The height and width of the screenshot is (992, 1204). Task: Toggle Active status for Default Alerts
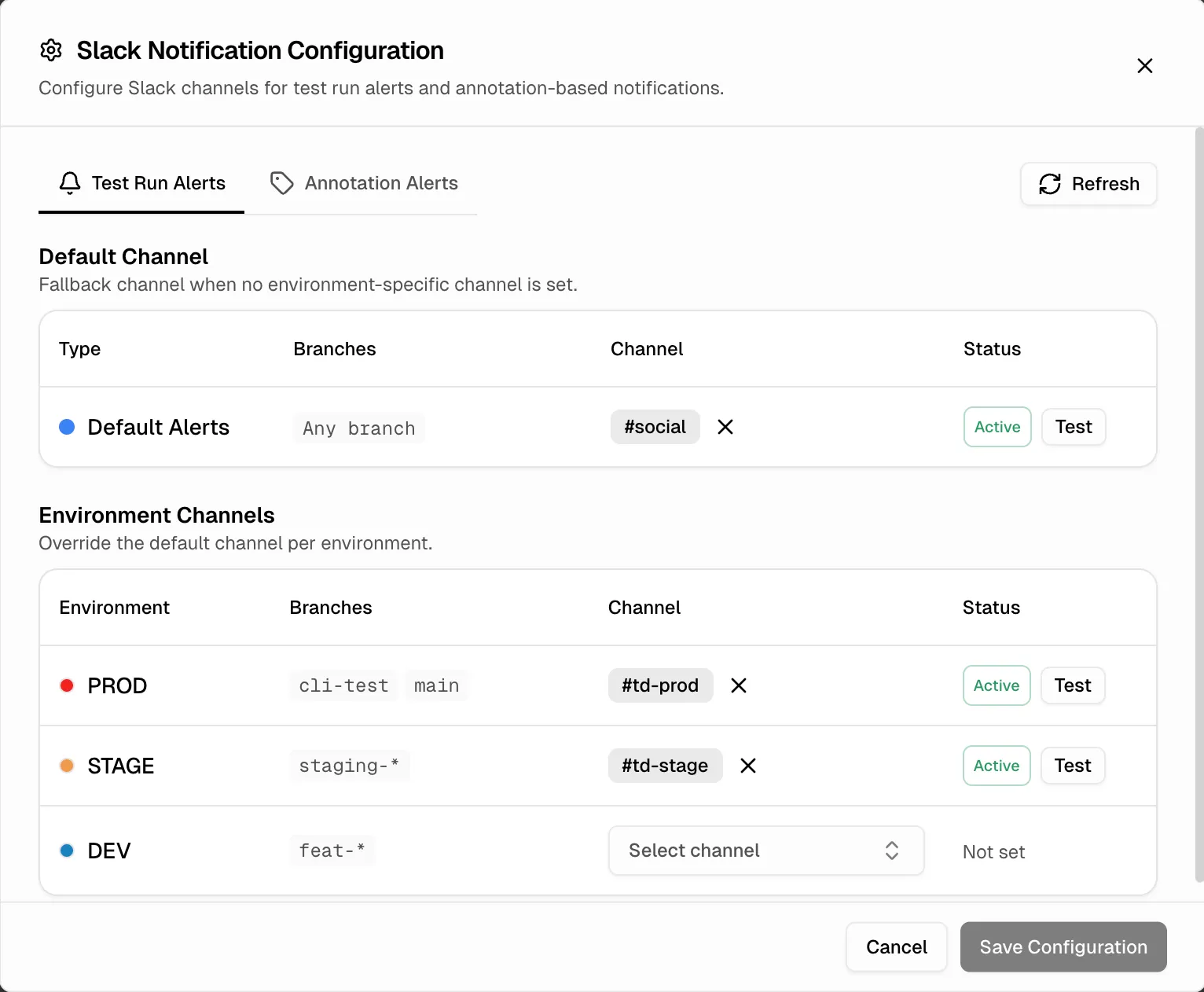(997, 427)
